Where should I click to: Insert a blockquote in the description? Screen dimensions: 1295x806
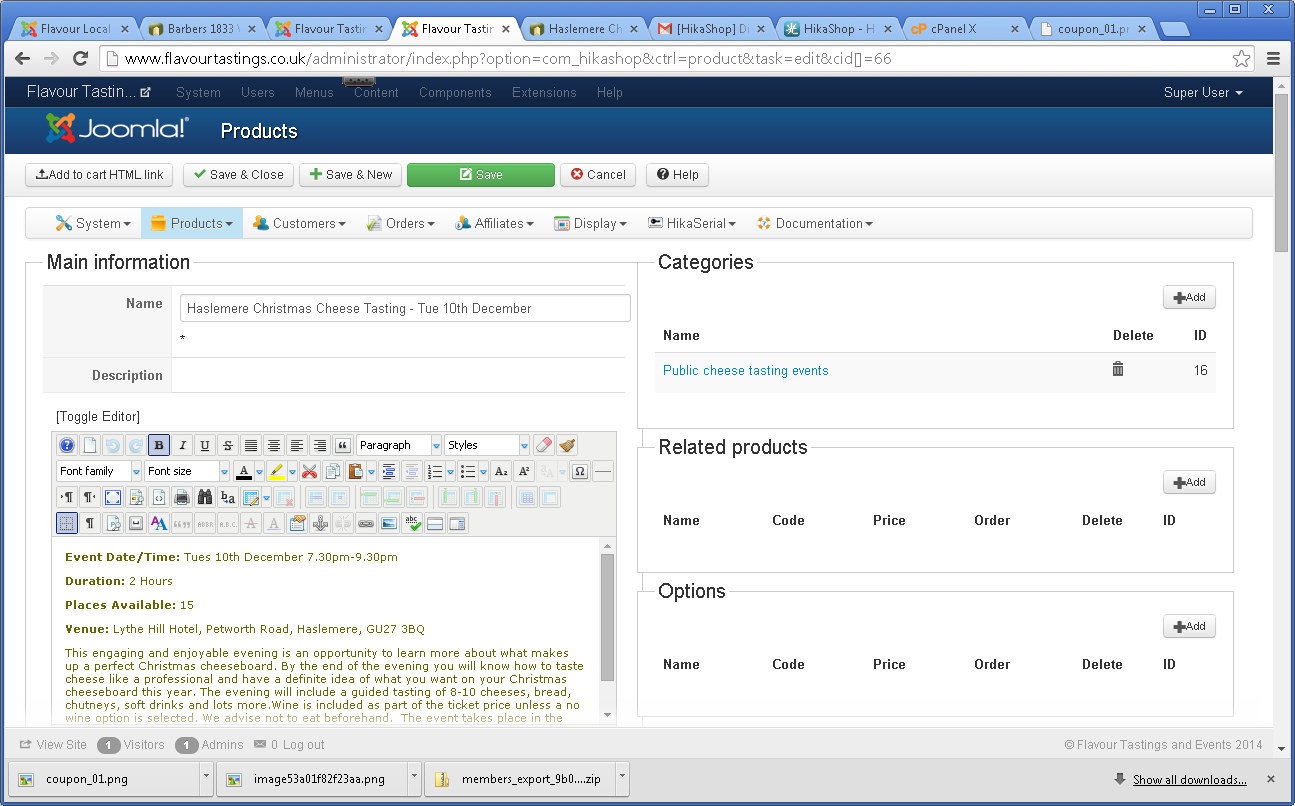343,446
